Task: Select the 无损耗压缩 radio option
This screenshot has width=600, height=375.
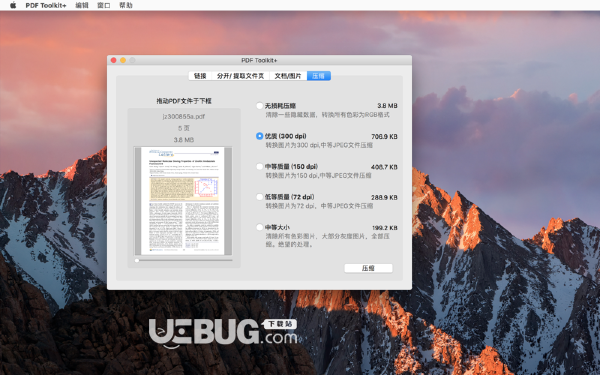Action: pyautogui.click(x=259, y=106)
